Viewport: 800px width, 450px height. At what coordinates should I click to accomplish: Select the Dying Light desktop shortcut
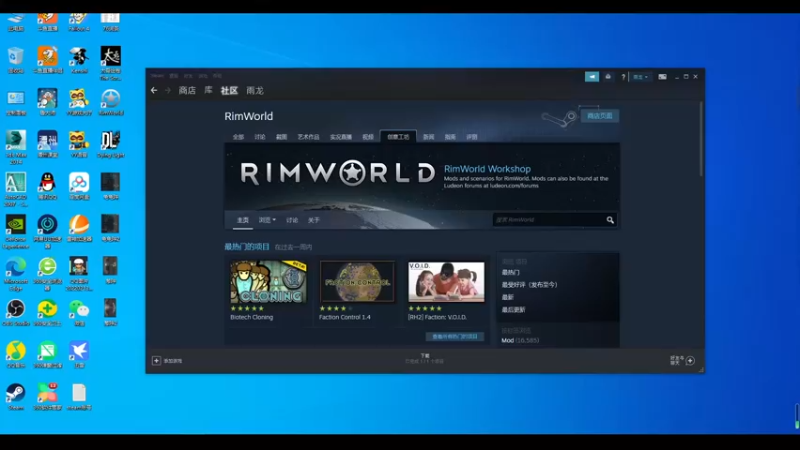(x=111, y=144)
